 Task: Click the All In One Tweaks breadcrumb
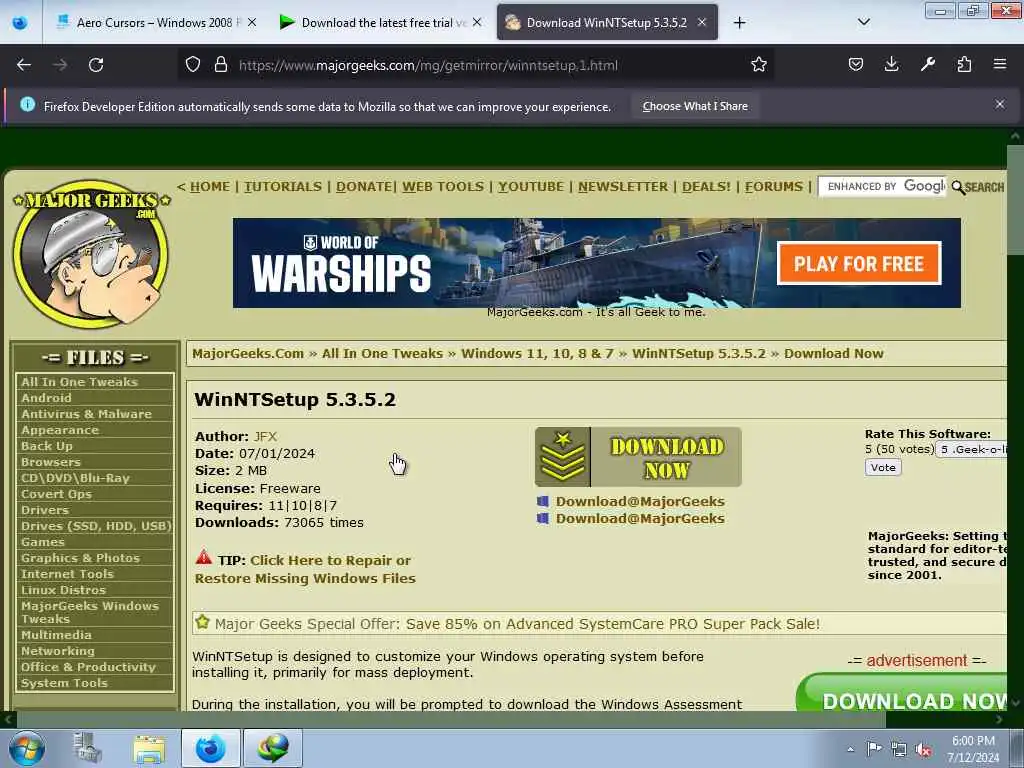point(382,353)
